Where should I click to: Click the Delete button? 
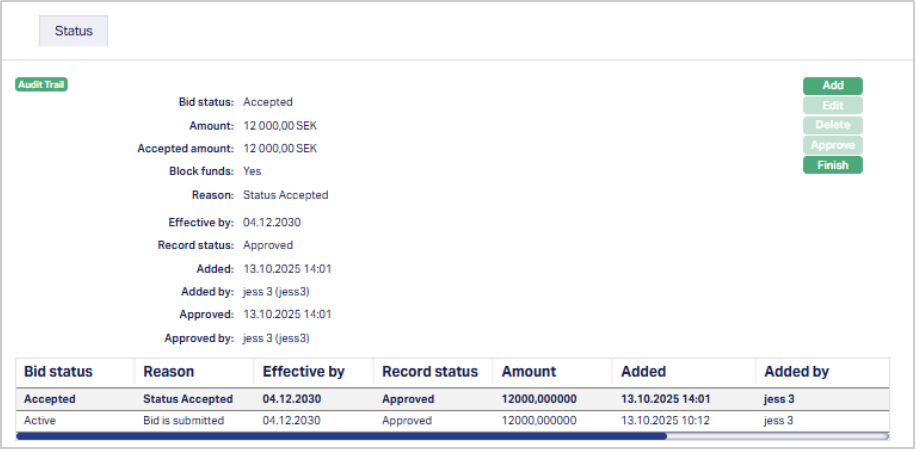(x=832, y=125)
